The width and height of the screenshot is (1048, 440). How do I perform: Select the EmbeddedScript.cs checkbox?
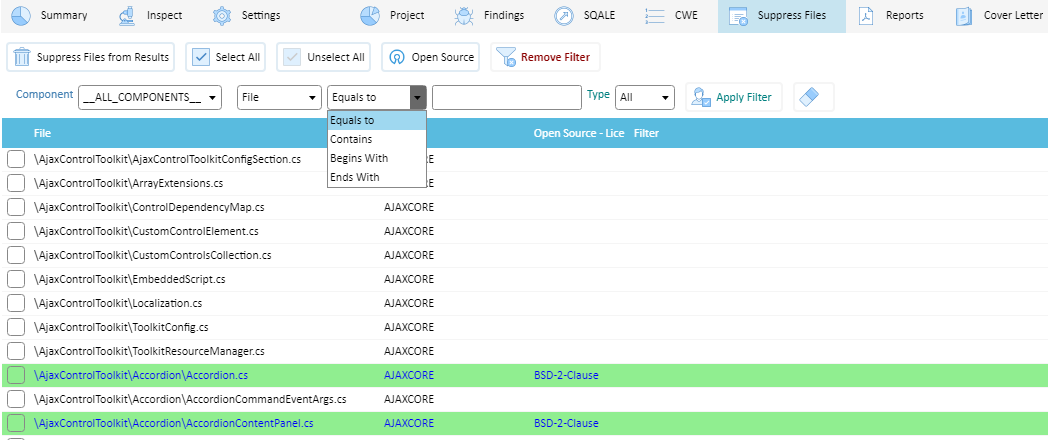pos(16,279)
